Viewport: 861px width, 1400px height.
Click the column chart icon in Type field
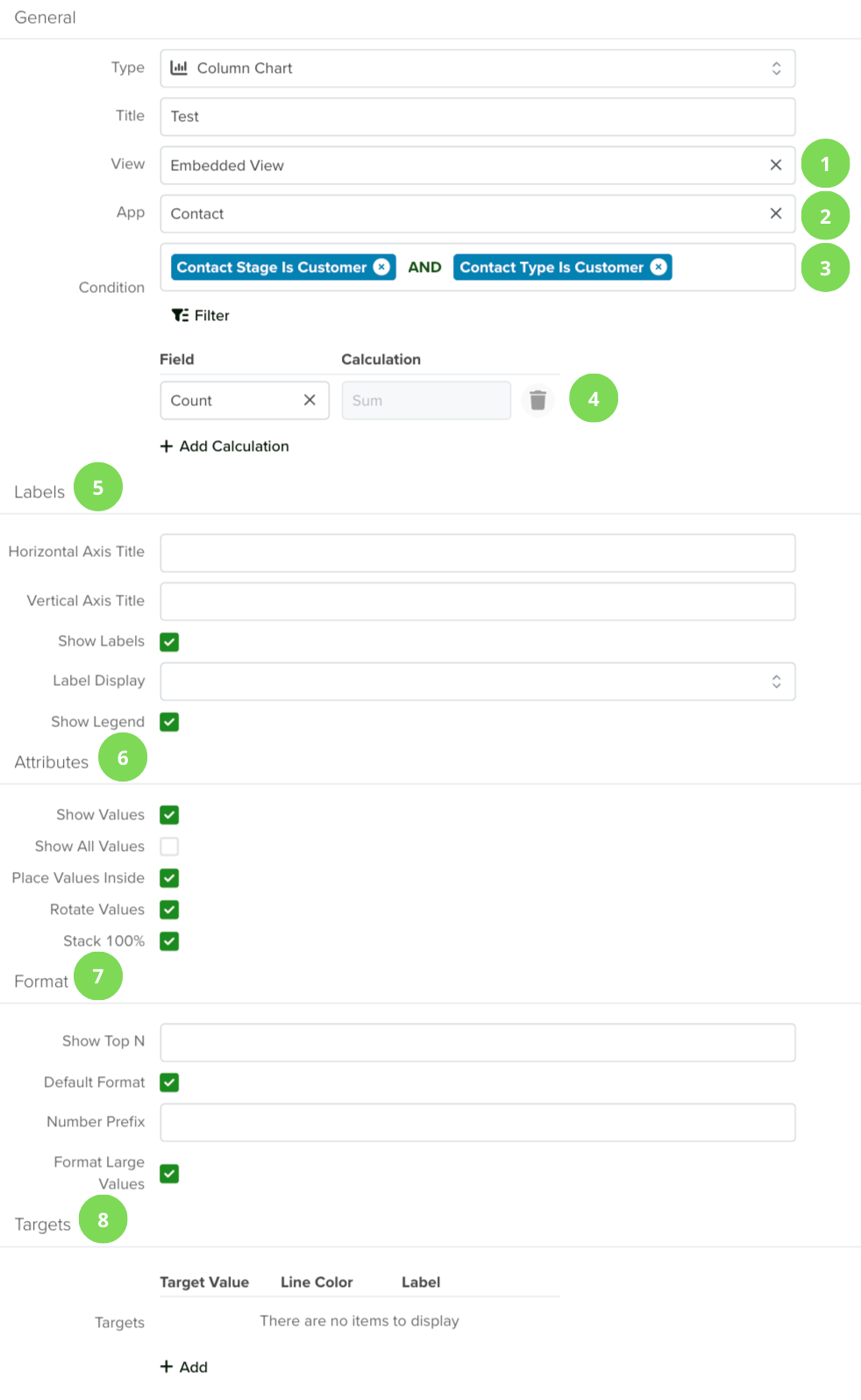pyautogui.click(x=179, y=68)
